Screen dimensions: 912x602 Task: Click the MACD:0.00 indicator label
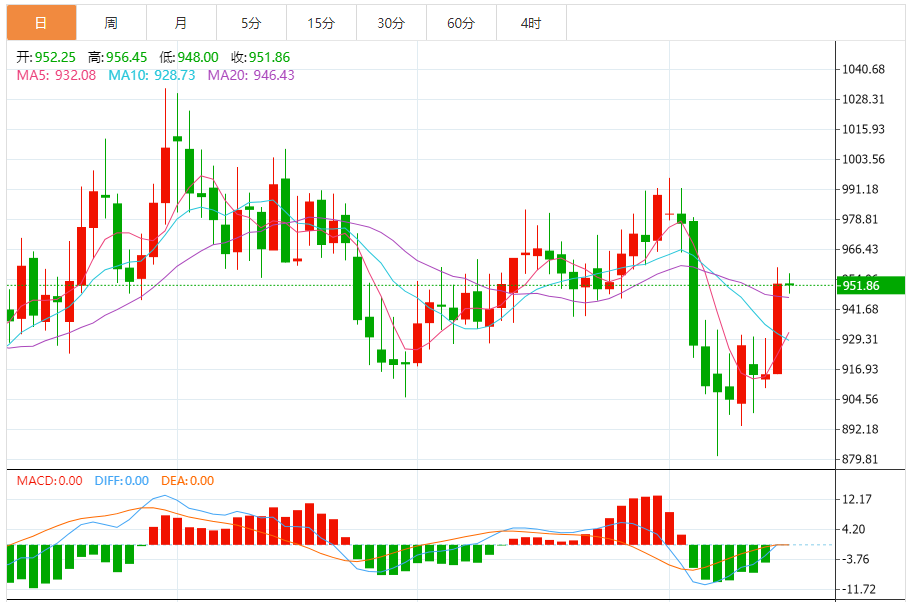tap(49, 480)
